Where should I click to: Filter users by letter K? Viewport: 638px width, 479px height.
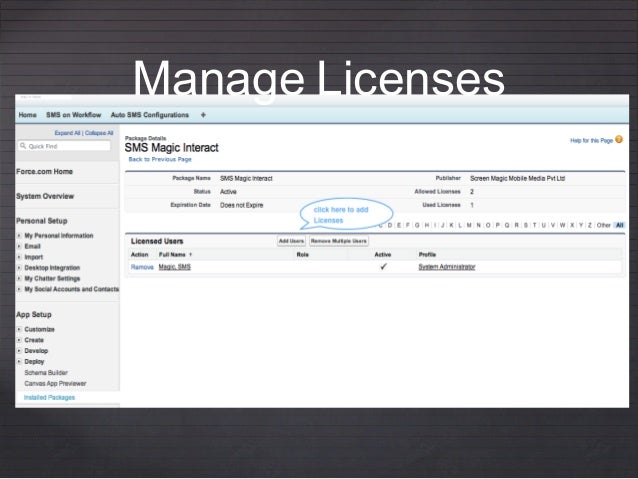click(x=451, y=225)
